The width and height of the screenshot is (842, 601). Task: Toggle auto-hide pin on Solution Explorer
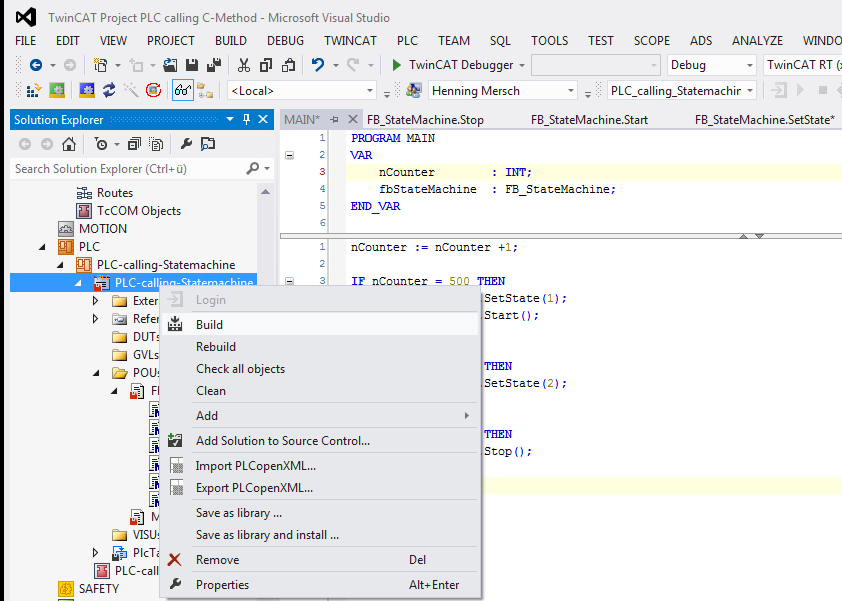(246, 119)
